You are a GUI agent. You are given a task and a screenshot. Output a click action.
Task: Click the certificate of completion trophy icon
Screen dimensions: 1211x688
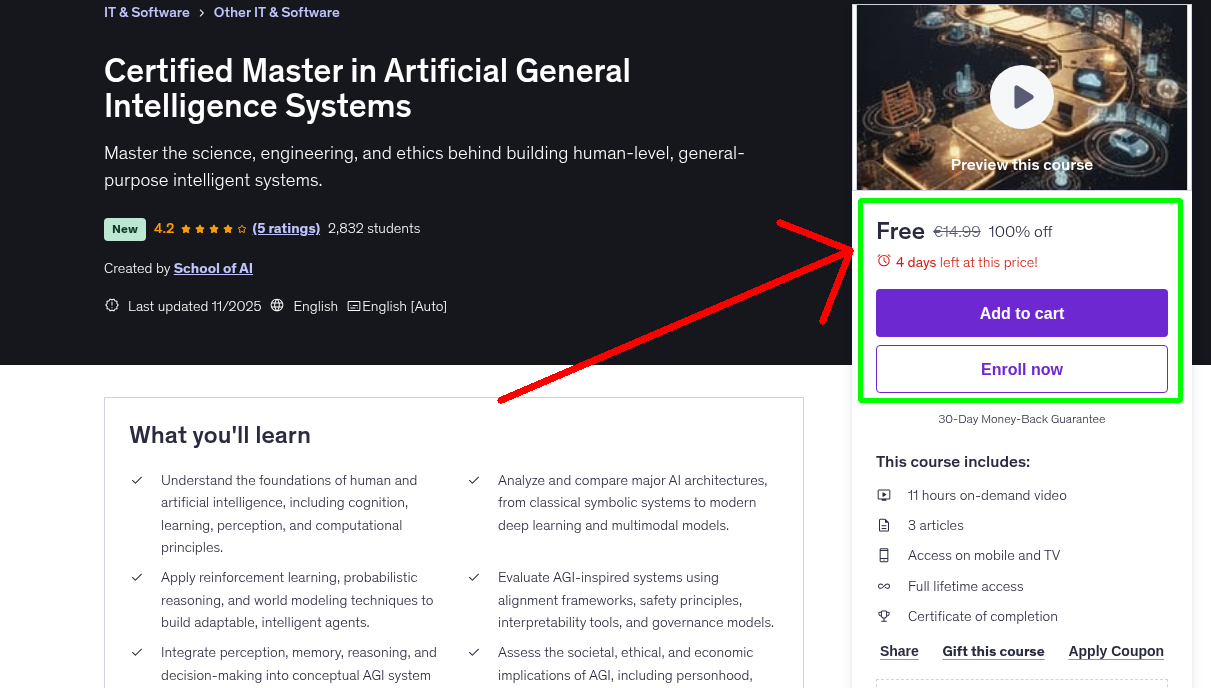pyautogui.click(x=884, y=616)
